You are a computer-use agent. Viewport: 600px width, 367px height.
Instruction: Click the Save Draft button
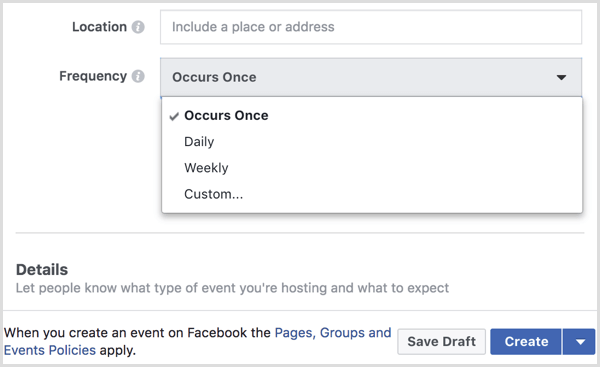point(442,341)
